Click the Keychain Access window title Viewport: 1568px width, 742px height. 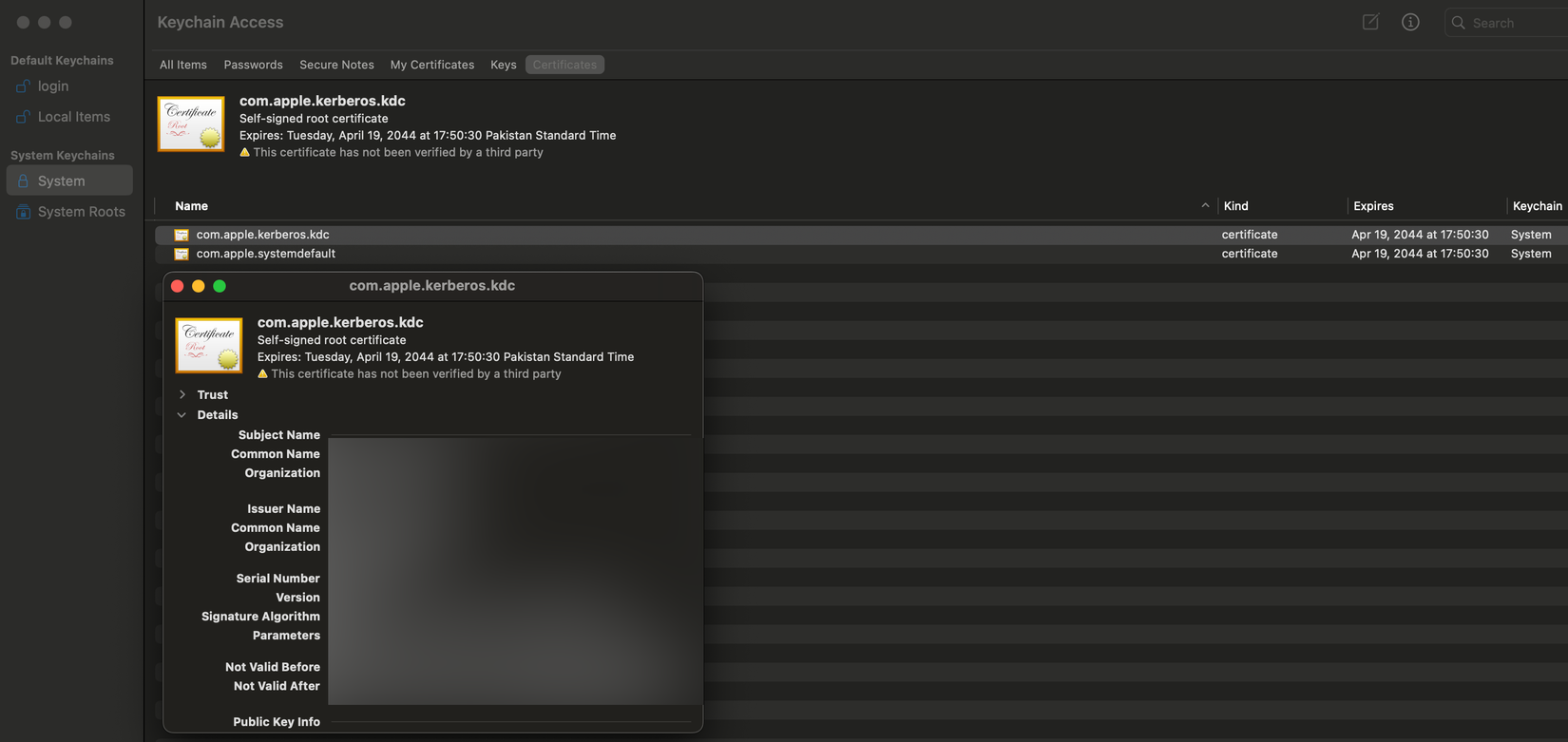click(x=220, y=22)
